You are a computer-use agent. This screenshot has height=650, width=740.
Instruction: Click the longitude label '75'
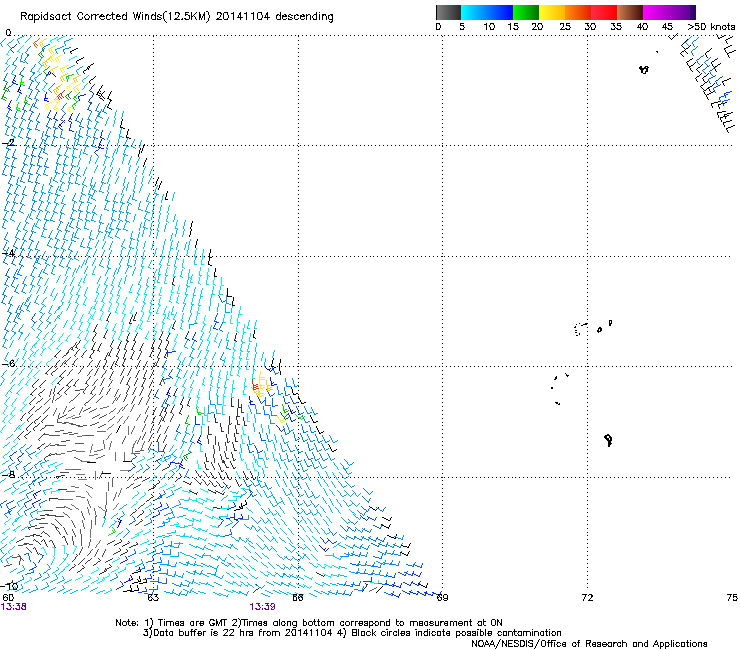[x=732, y=598]
